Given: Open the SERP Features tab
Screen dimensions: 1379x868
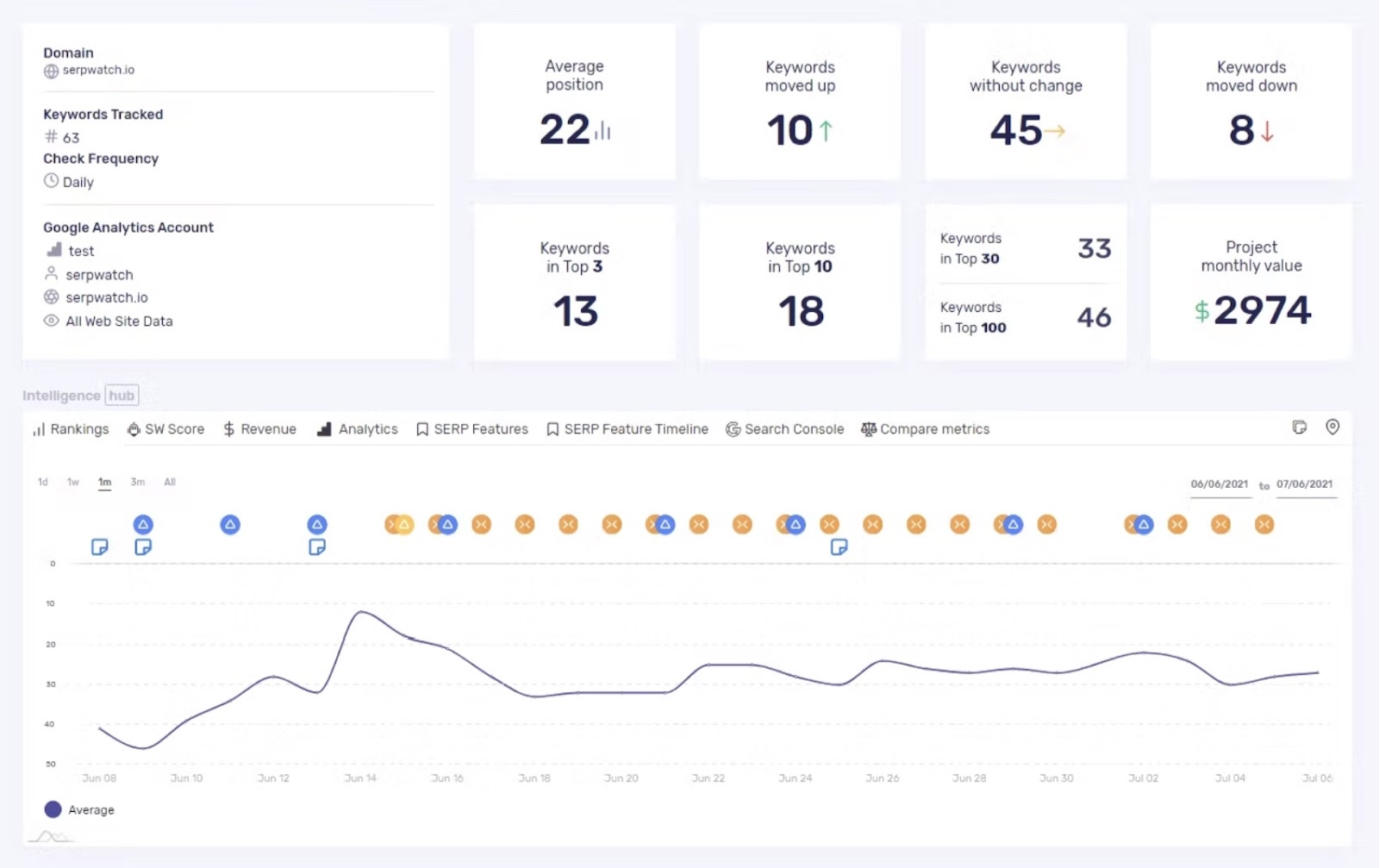Looking at the screenshot, I should click(x=472, y=429).
